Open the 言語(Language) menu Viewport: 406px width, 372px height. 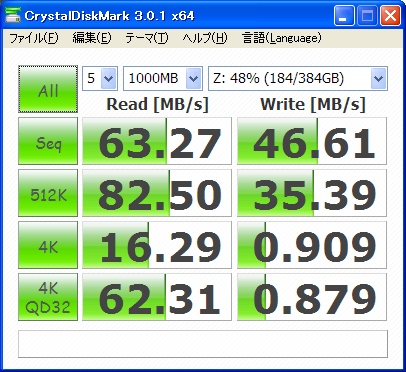282,38
